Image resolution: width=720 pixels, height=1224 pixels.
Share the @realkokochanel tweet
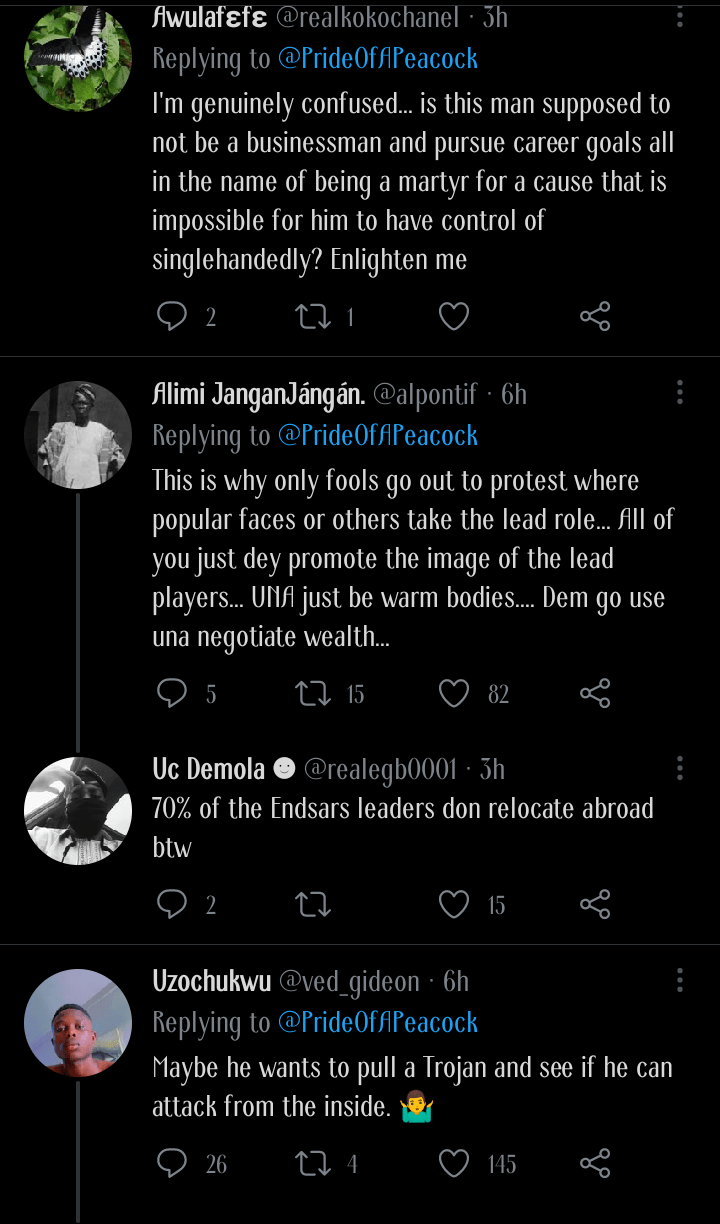coord(595,317)
